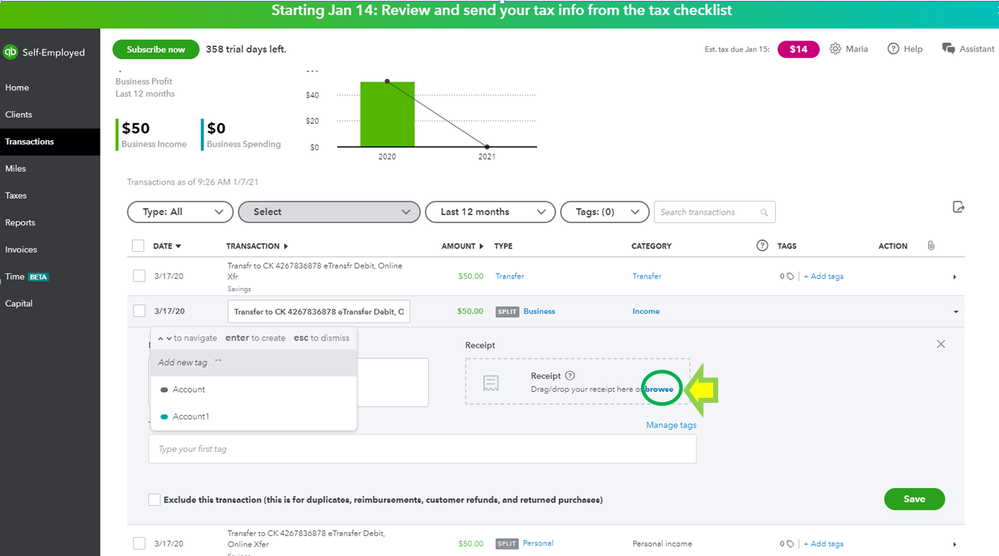The height and width of the screenshot is (556, 999).
Task: Select the first 3/17/20 Transfer row checkbox
Action: 138,276
